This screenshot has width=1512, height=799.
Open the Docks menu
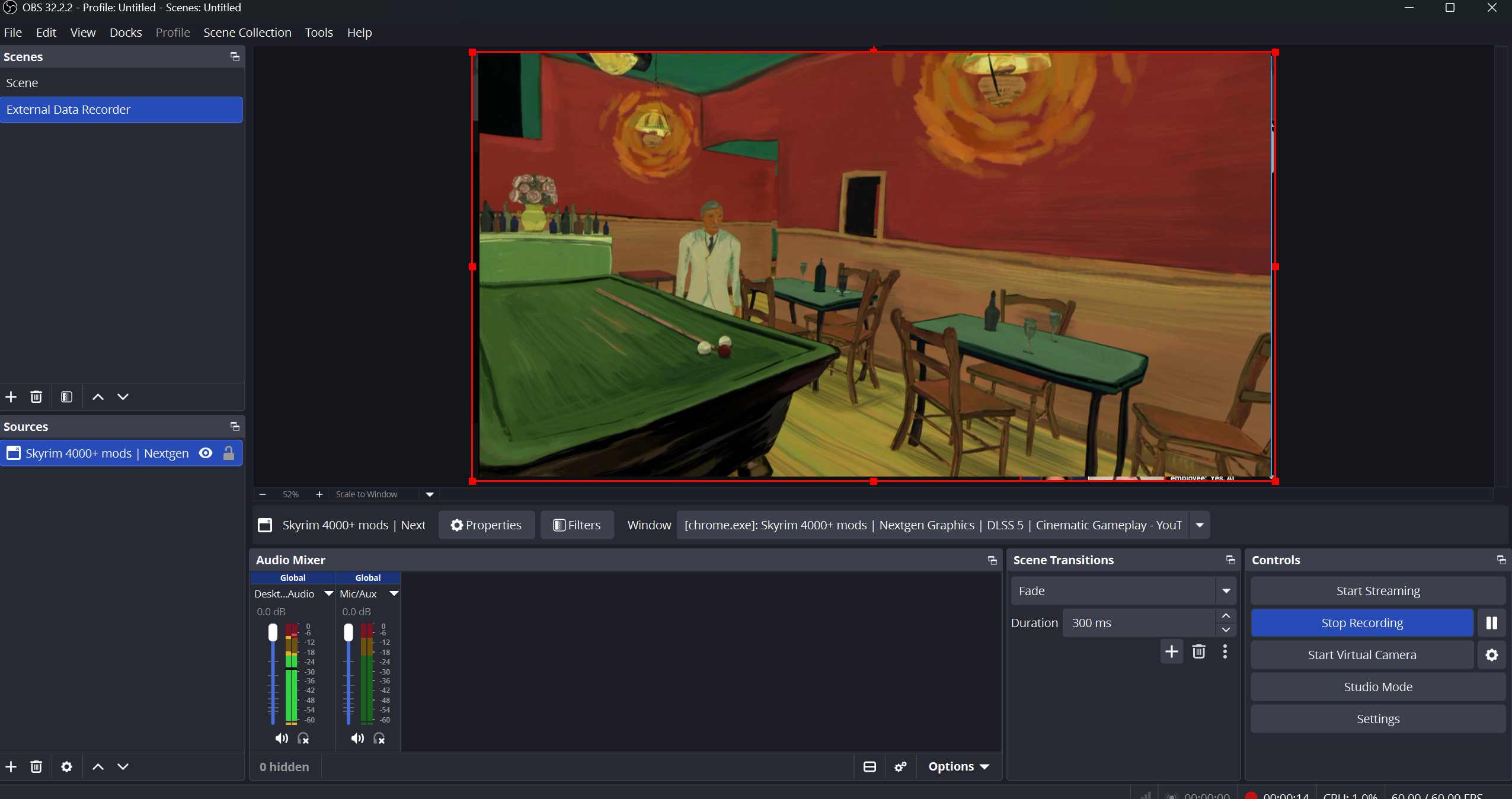(x=126, y=33)
